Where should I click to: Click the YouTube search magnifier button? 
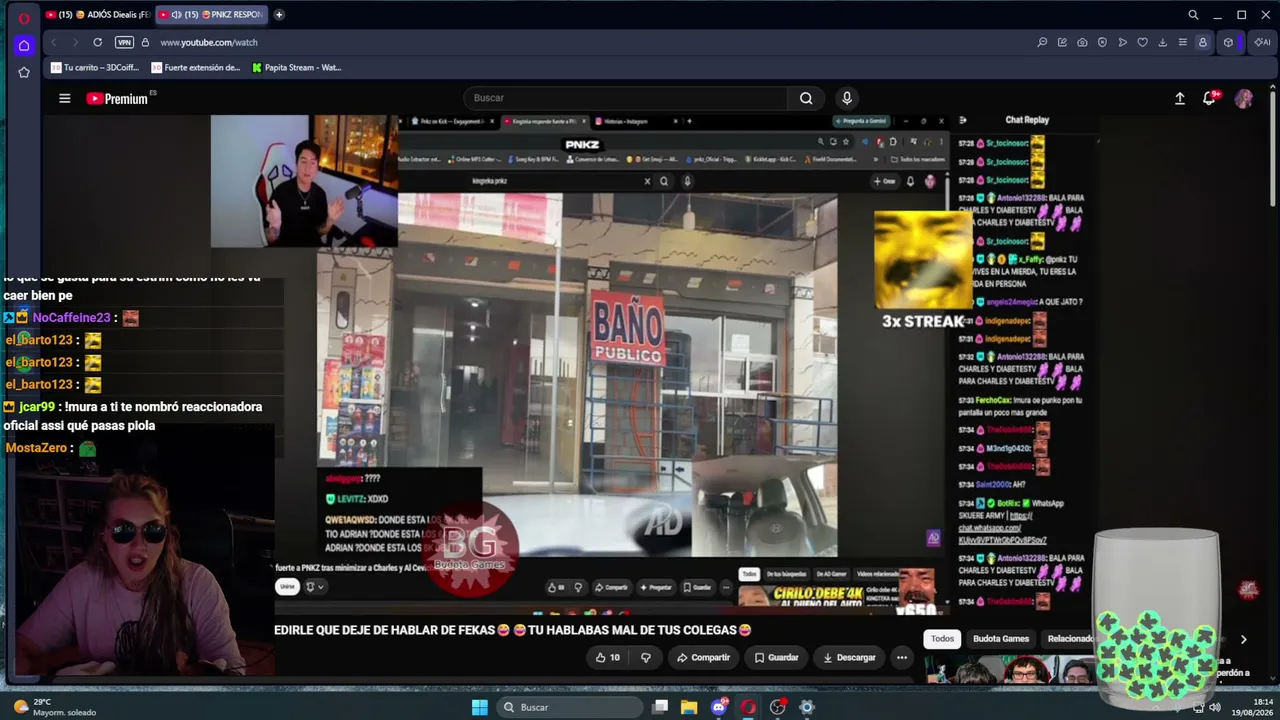pyautogui.click(x=806, y=98)
